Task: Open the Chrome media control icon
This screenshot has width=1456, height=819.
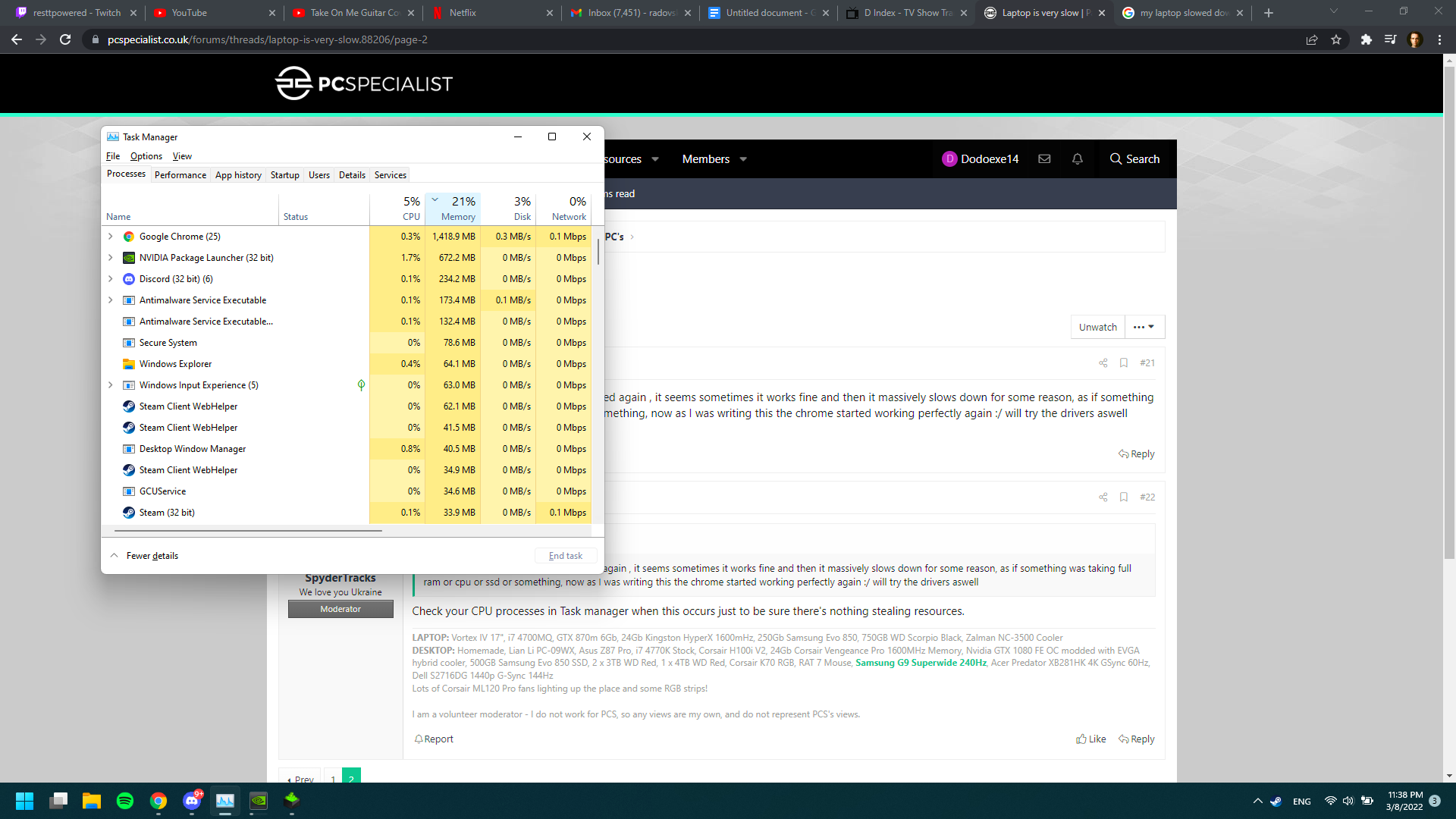Action: pyautogui.click(x=1390, y=39)
